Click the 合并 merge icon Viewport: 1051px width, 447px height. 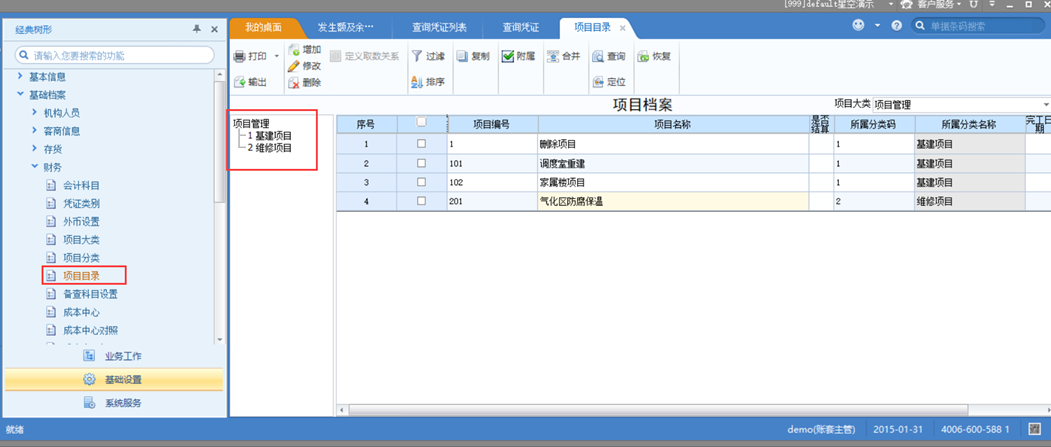pyautogui.click(x=553, y=57)
